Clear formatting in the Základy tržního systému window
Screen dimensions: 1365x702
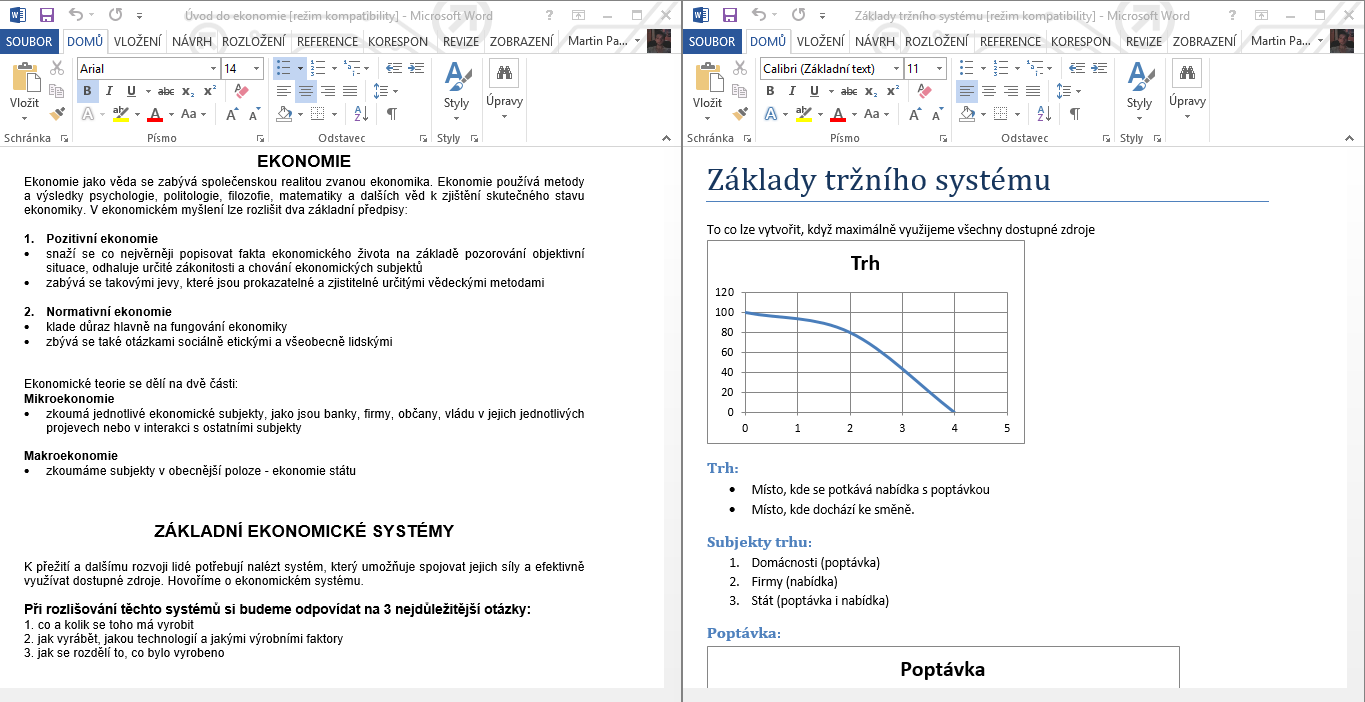(923, 91)
